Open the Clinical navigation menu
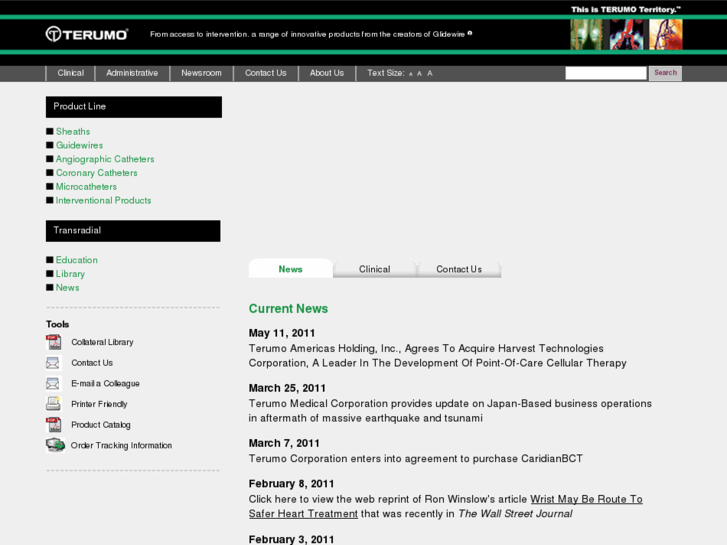This screenshot has height=545, width=727. (x=70, y=73)
